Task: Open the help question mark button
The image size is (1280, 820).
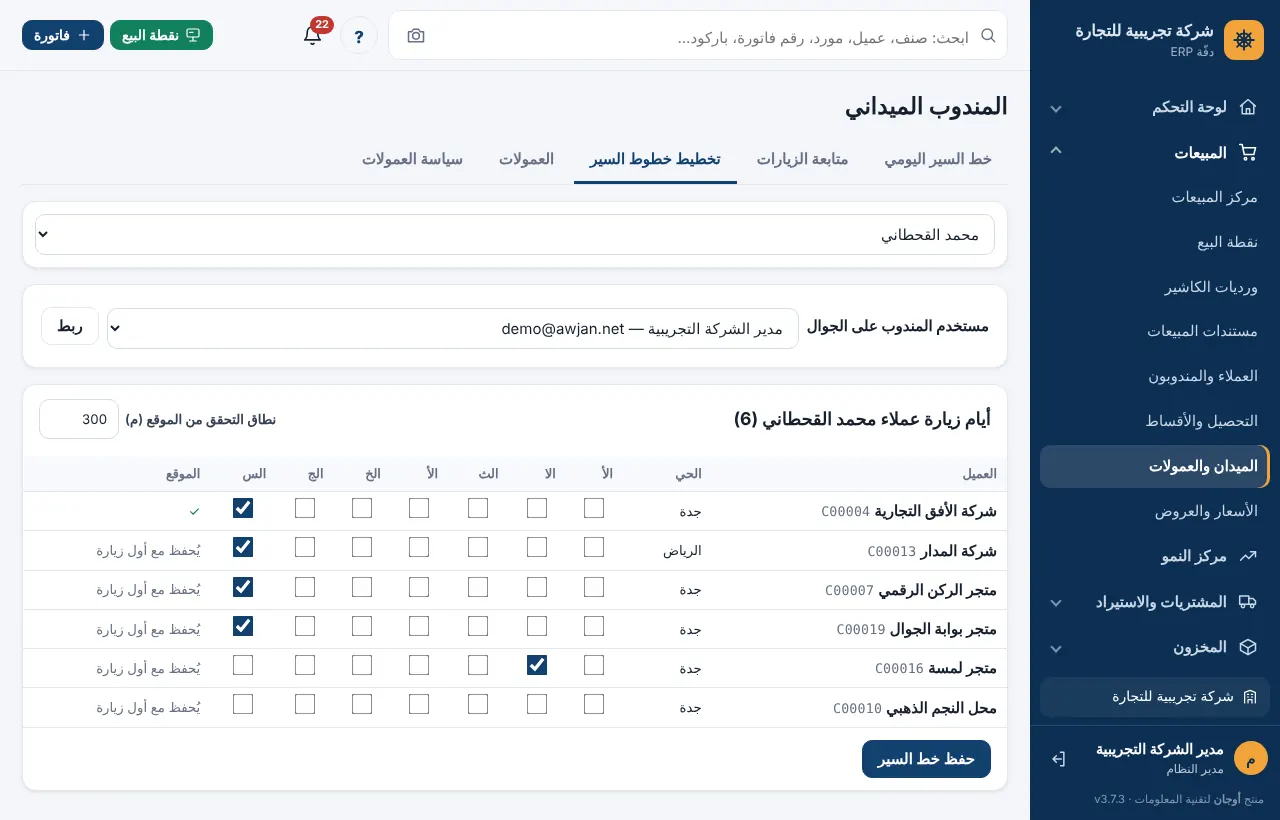Action: (x=359, y=36)
